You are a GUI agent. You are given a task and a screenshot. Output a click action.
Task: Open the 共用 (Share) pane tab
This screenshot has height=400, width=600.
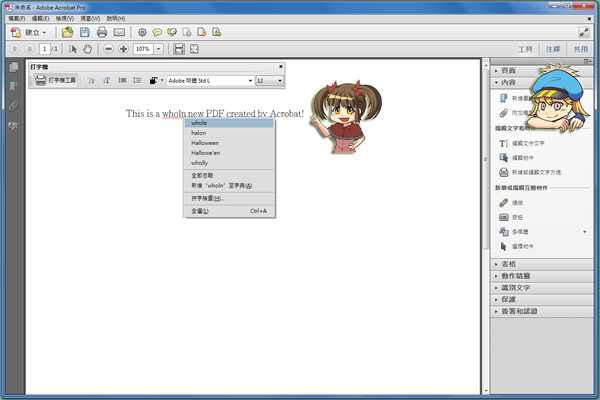tap(580, 49)
